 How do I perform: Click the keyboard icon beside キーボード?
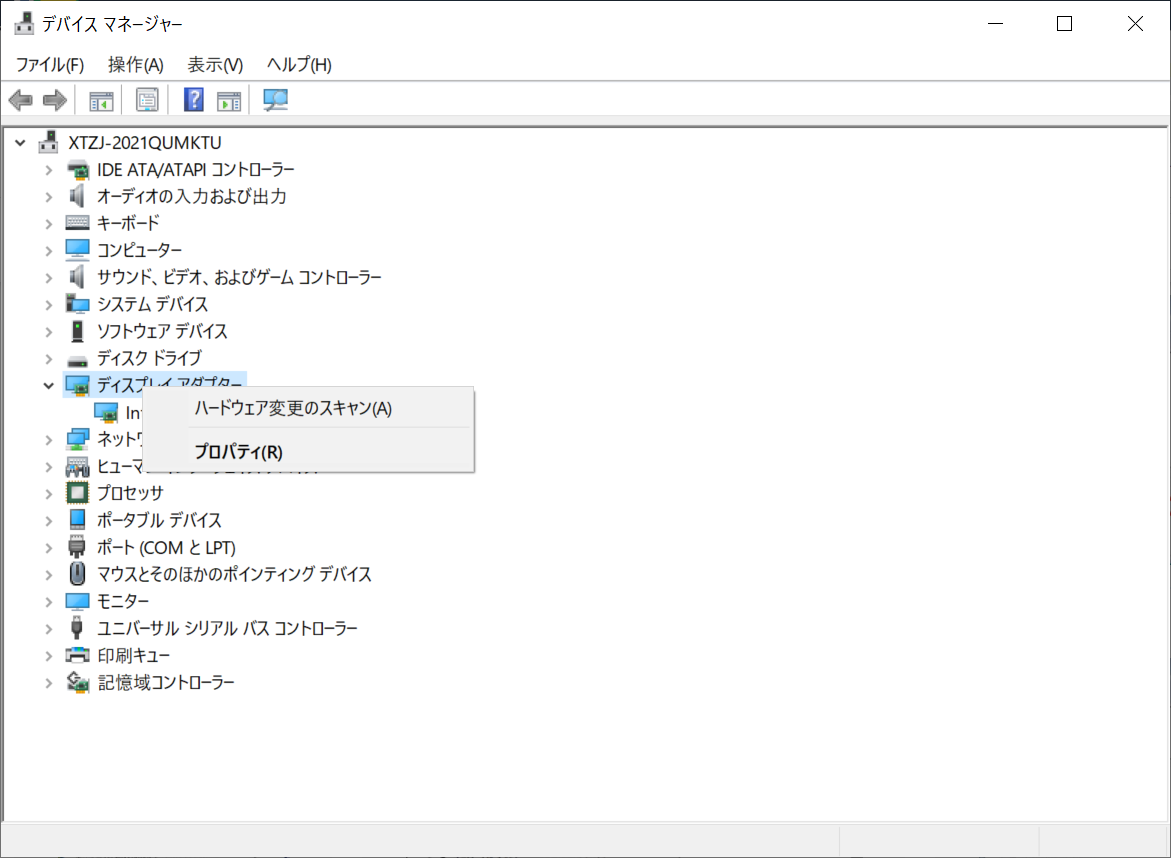[x=77, y=223]
